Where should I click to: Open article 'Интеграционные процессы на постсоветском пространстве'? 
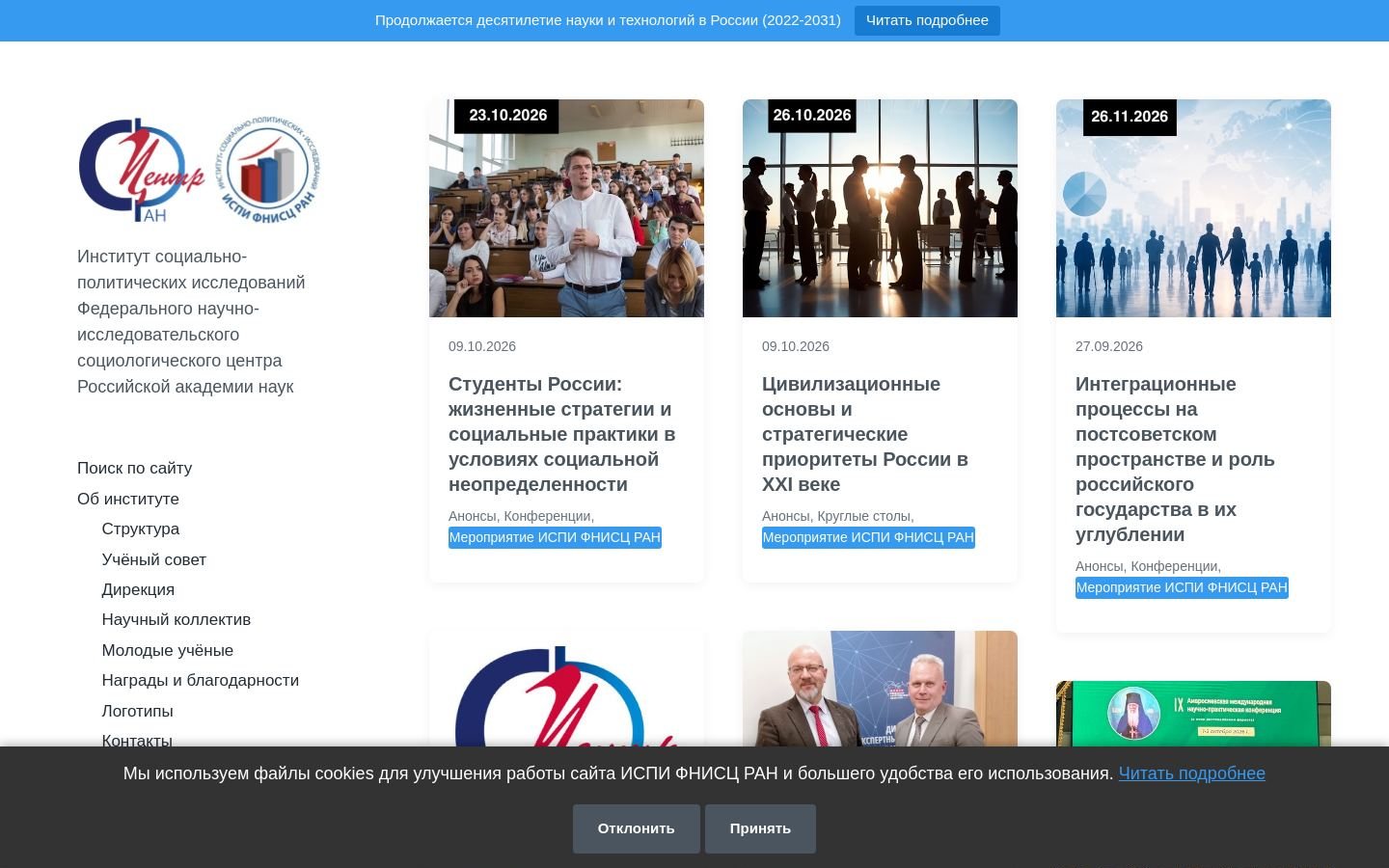tap(1175, 459)
